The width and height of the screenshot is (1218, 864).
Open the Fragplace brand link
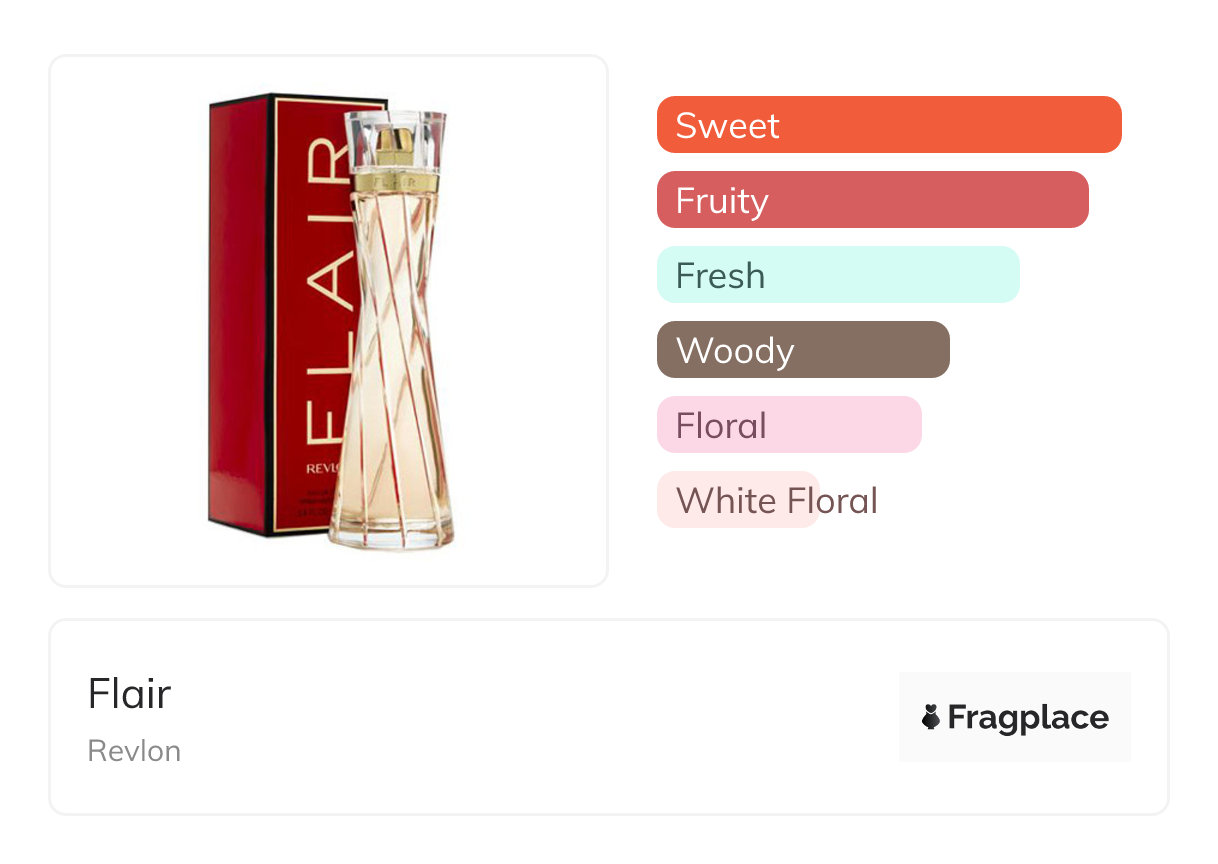pos(1015,717)
